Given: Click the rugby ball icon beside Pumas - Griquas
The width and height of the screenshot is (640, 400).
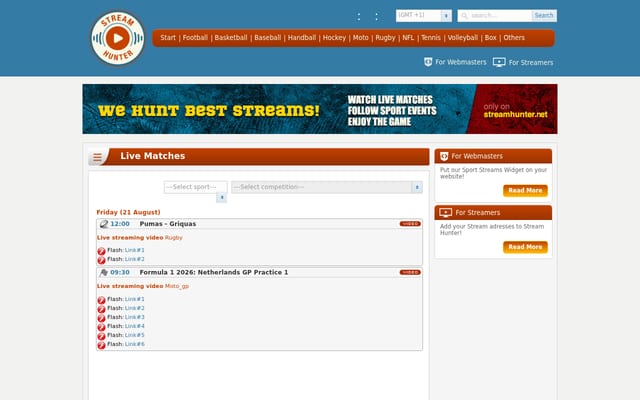Looking at the screenshot, I should click(x=104, y=224).
